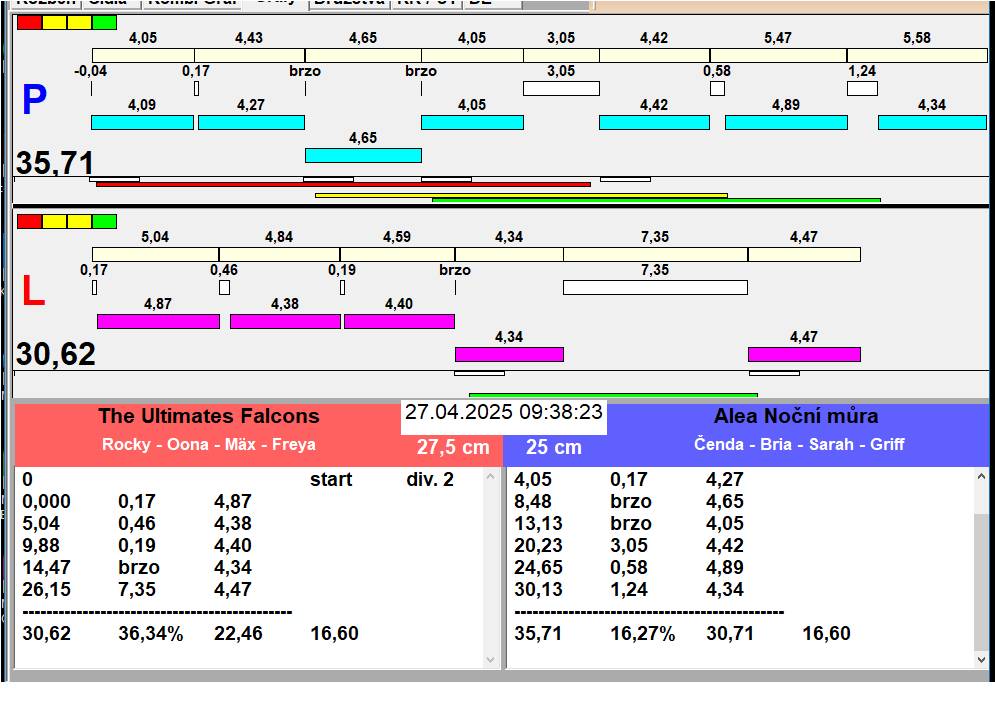Click the white 3,05 changeover bar in lane P

(x=561, y=88)
